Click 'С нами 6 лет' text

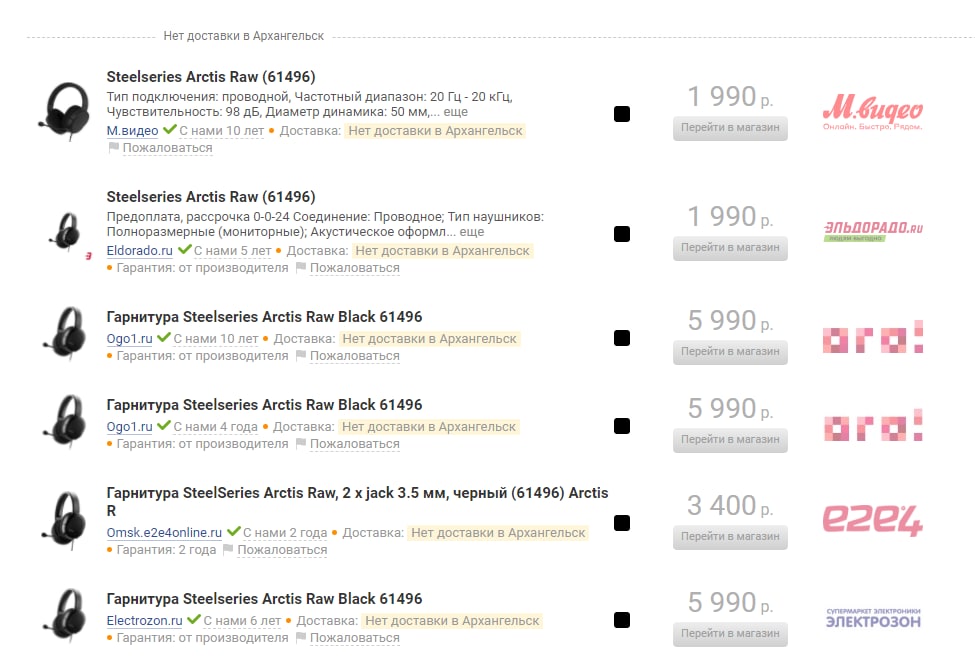(x=243, y=622)
